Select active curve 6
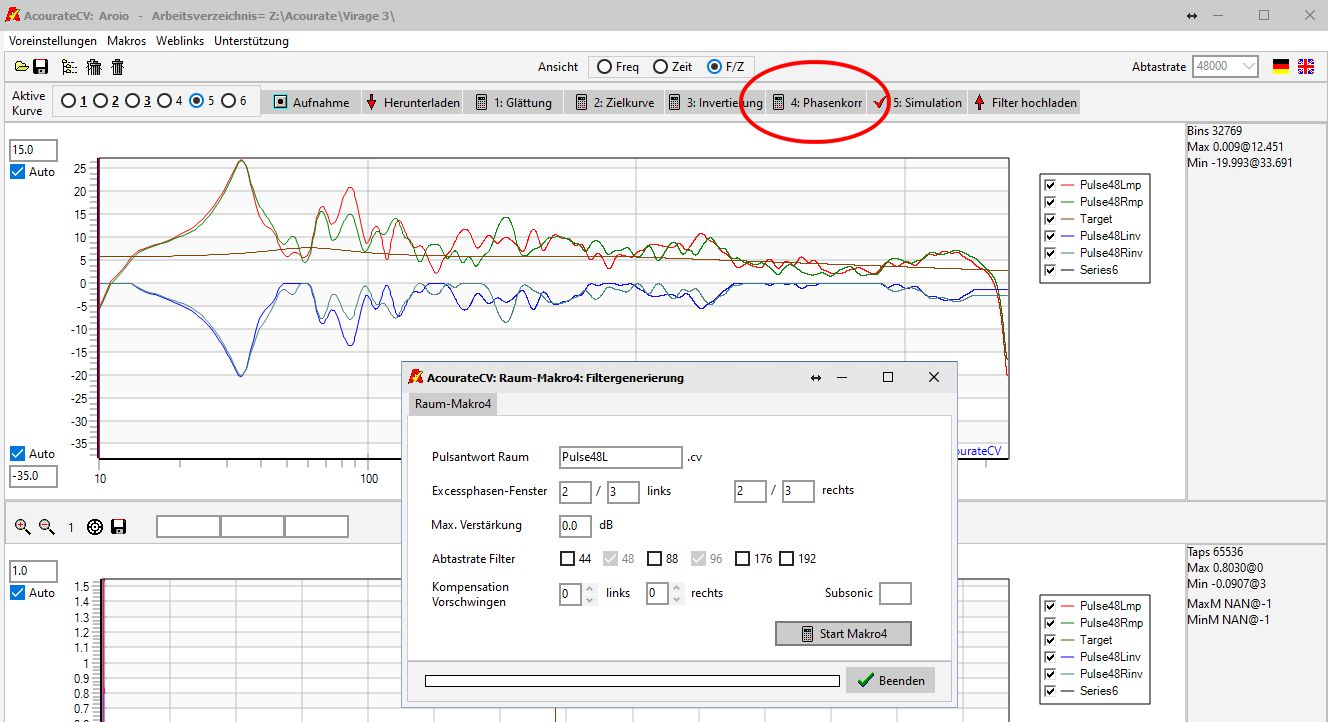 [228, 101]
